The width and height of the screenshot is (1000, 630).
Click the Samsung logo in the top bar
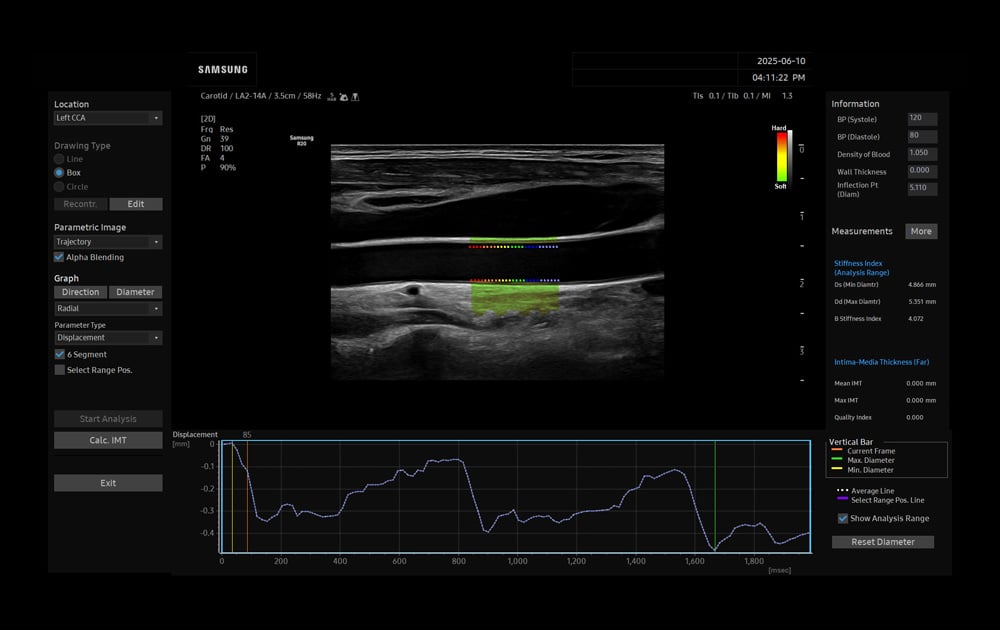222,69
